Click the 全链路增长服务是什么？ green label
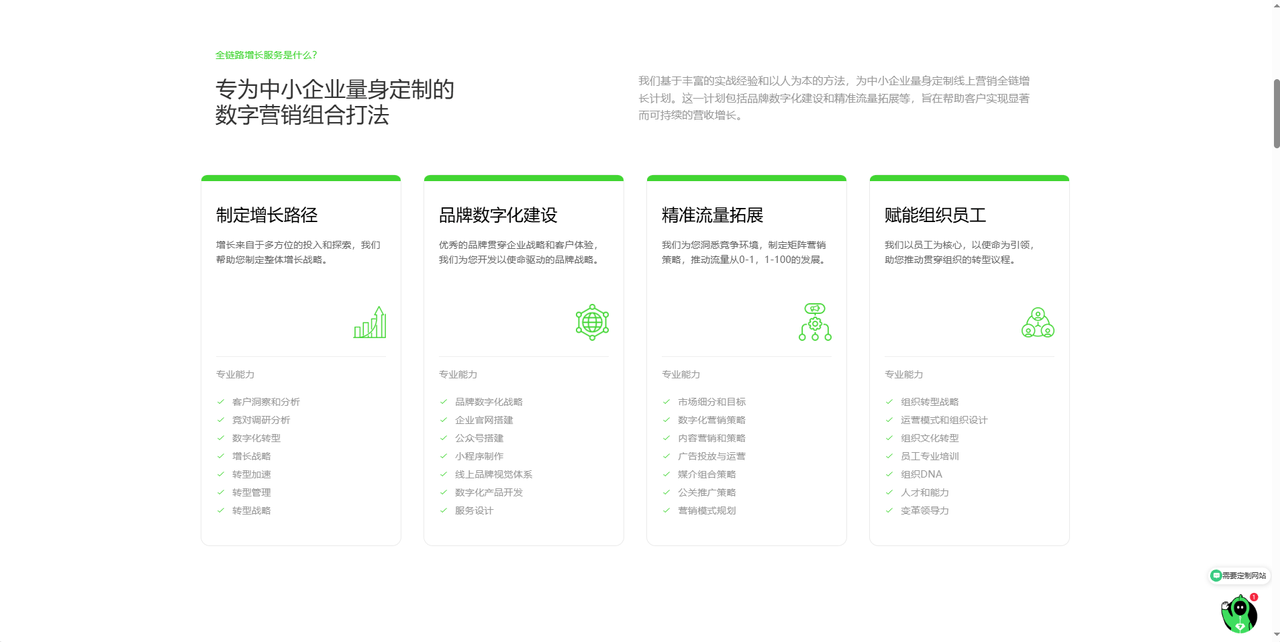 [x=266, y=55]
